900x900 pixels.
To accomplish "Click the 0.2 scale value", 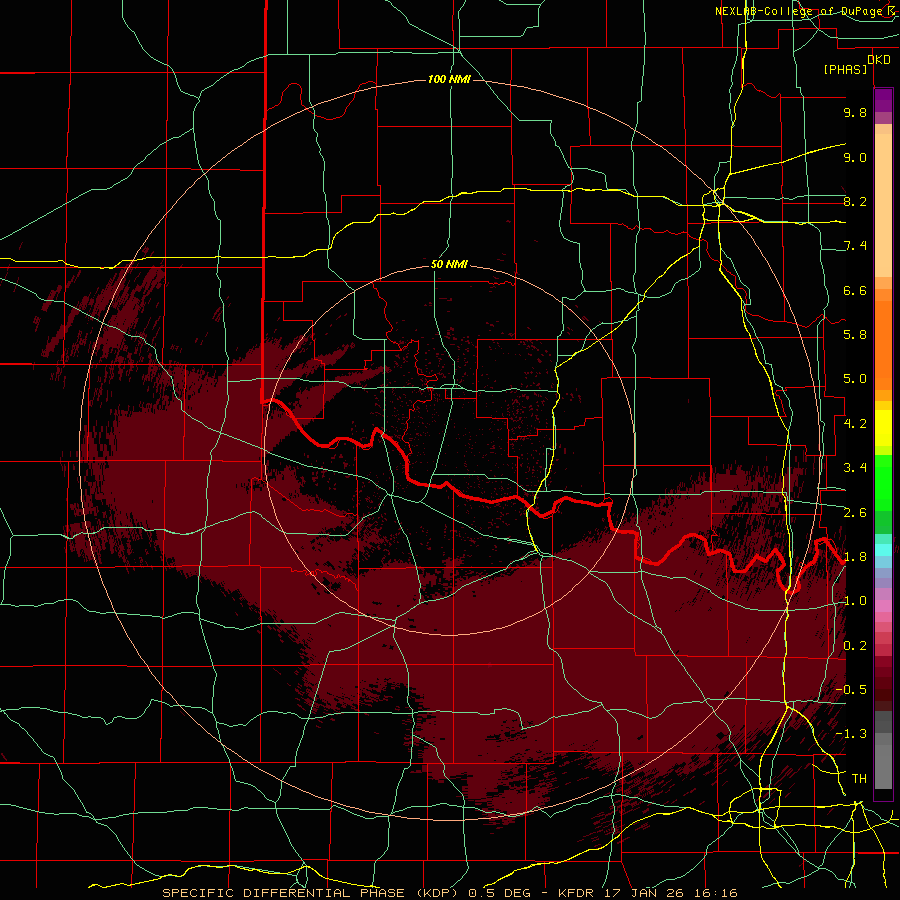I will tap(855, 646).
